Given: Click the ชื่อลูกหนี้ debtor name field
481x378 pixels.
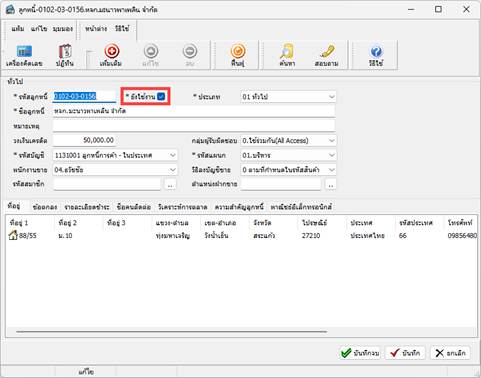Looking at the screenshot, I should click(x=194, y=111).
